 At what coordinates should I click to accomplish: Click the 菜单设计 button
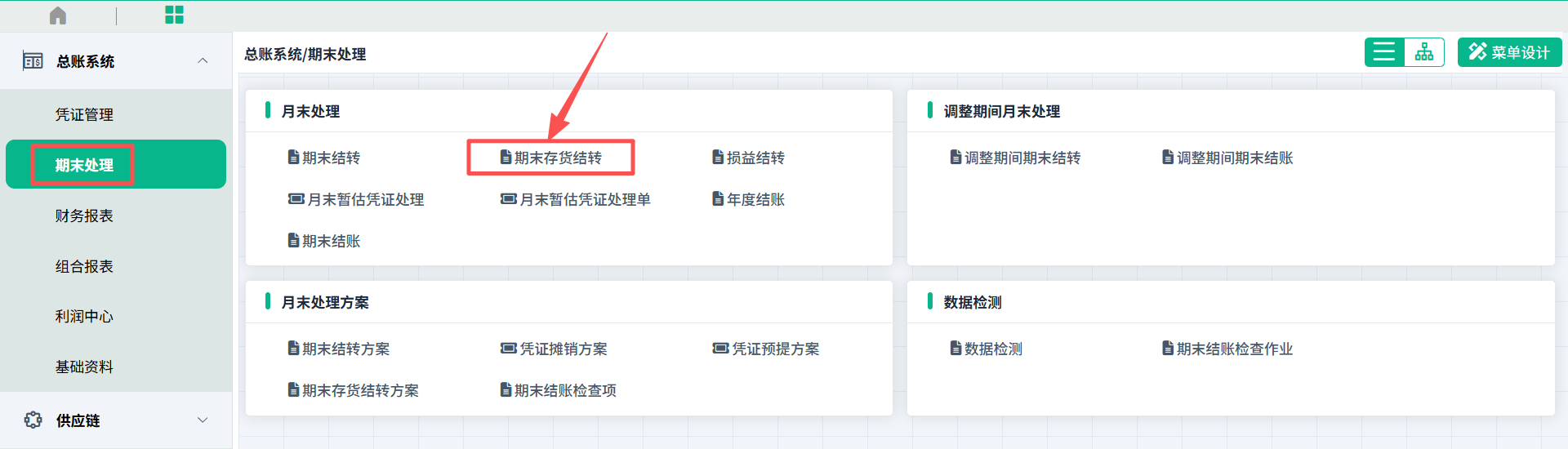coord(1509,52)
